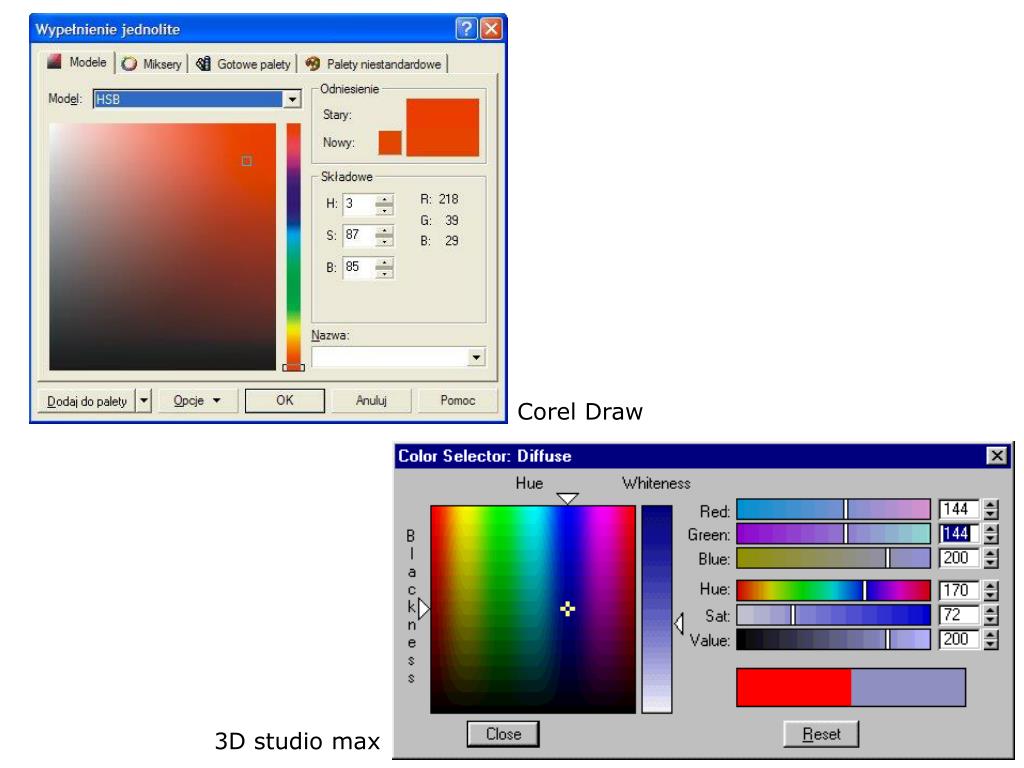Open the Dodaj do palety arrow menu
1024x768 pixels.
pyautogui.click(x=144, y=400)
